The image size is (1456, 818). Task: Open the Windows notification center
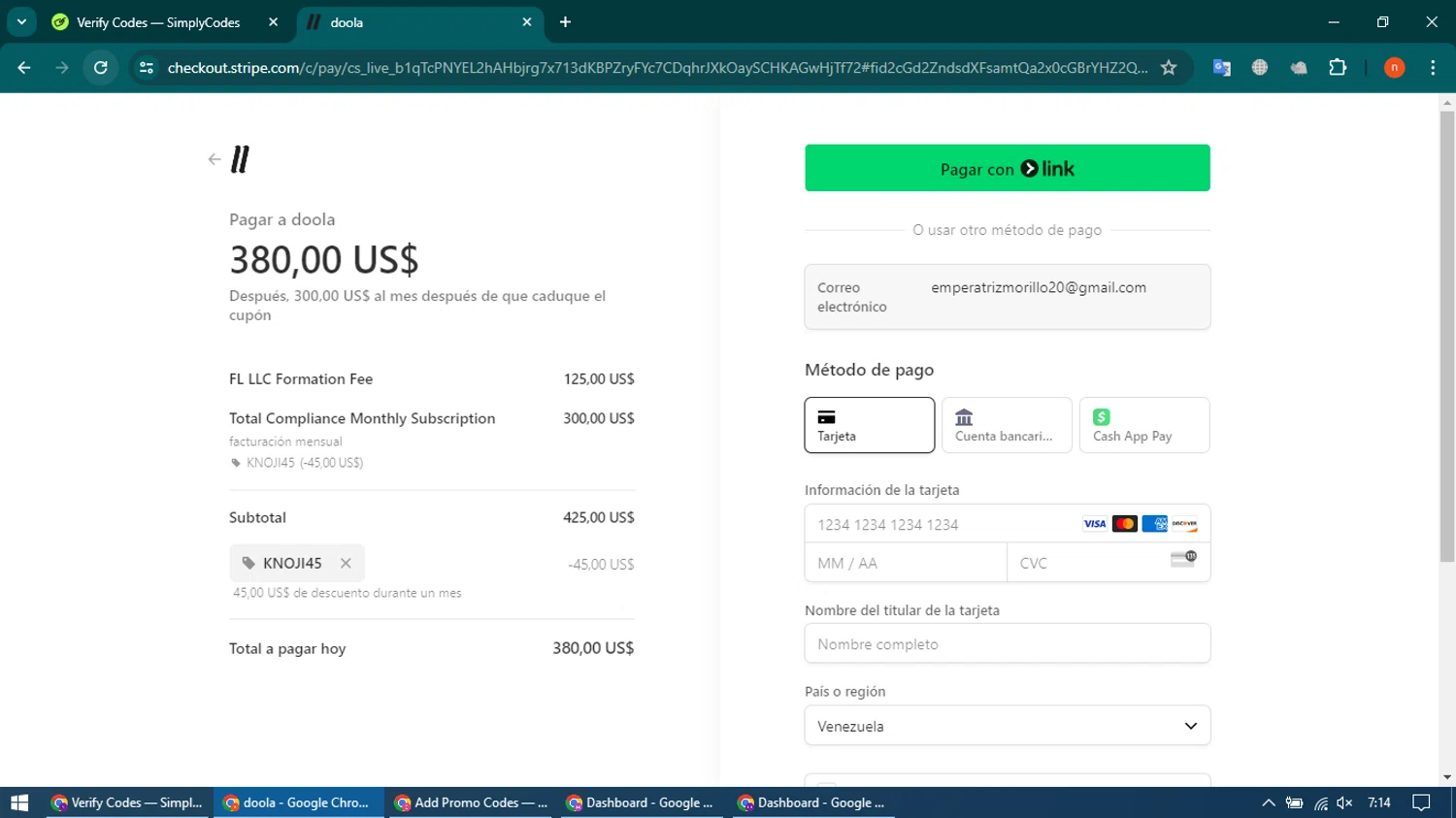pyautogui.click(x=1421, y=802)
